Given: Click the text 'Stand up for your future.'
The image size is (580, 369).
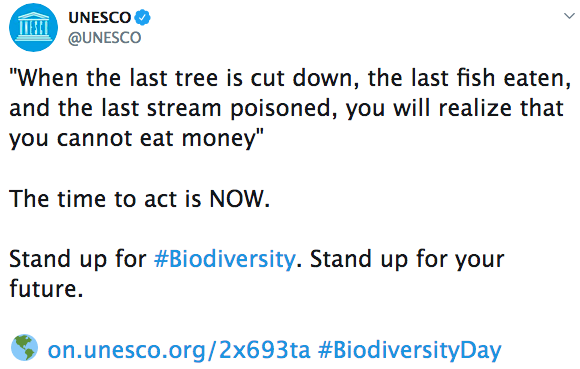Looking at the screenshot, I should (256, 274).
